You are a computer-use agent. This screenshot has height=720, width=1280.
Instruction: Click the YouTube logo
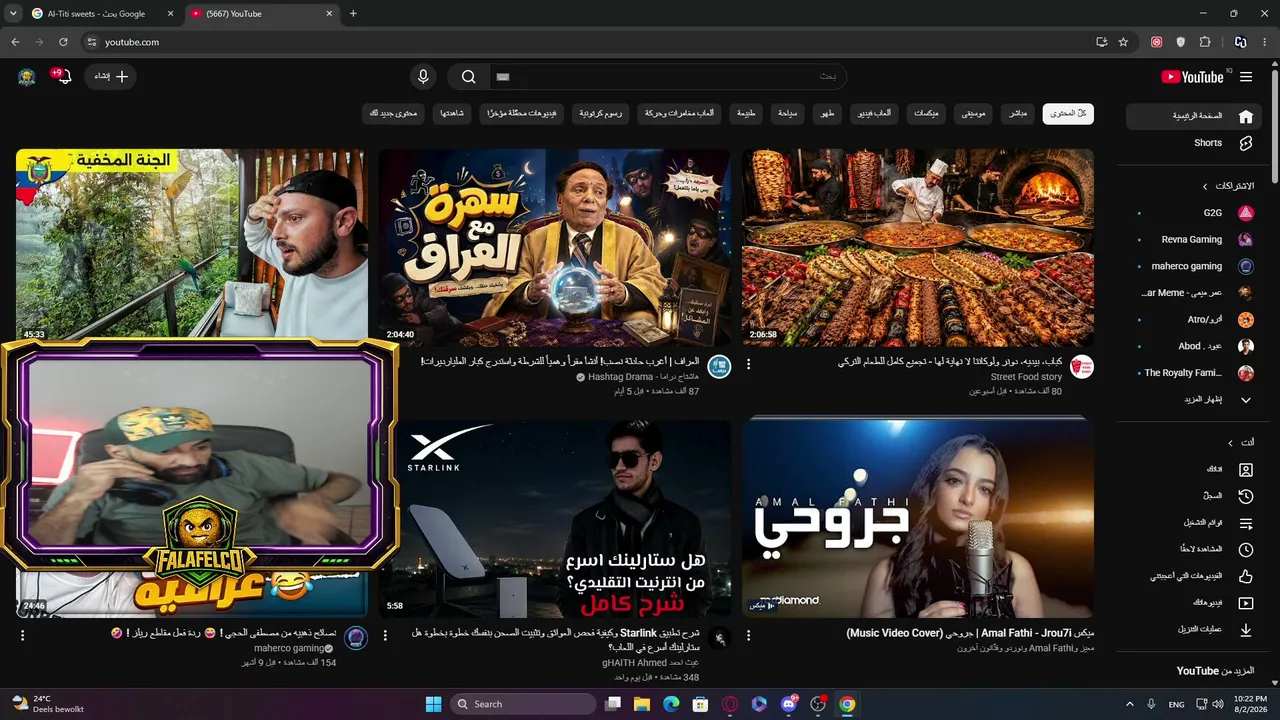(x=1192, y=77)
